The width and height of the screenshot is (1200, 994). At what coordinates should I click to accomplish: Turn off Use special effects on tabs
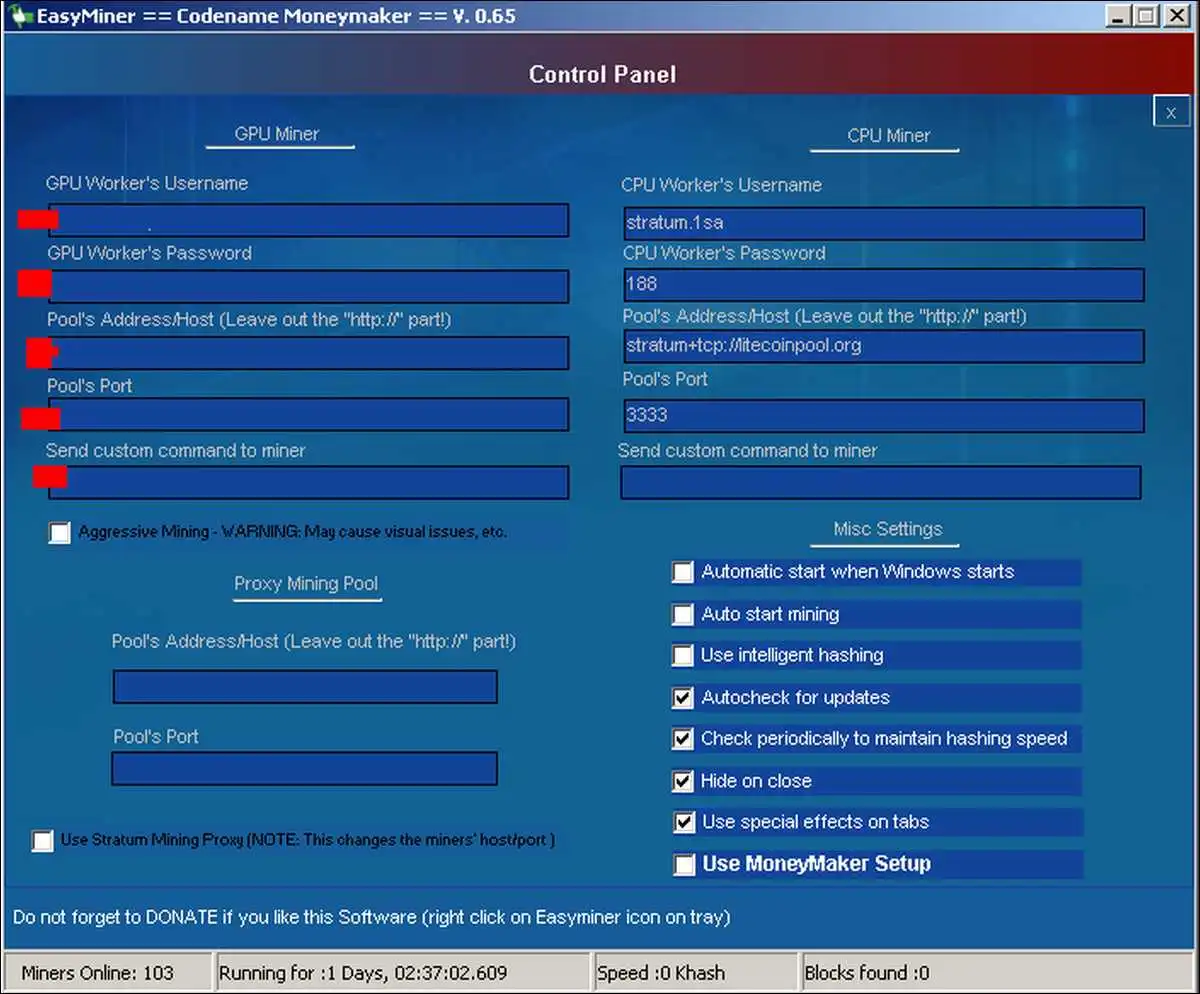(x=683, y=822)
